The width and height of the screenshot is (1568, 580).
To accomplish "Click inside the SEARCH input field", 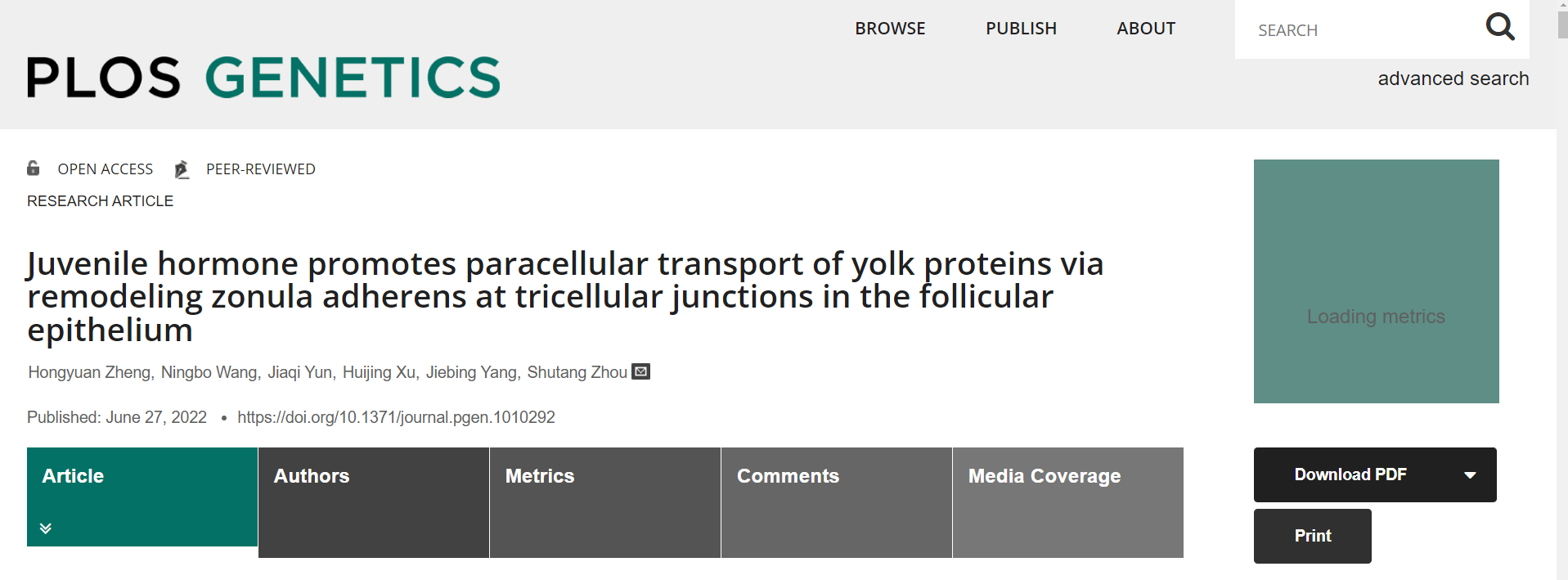I will coord(1350,29).
